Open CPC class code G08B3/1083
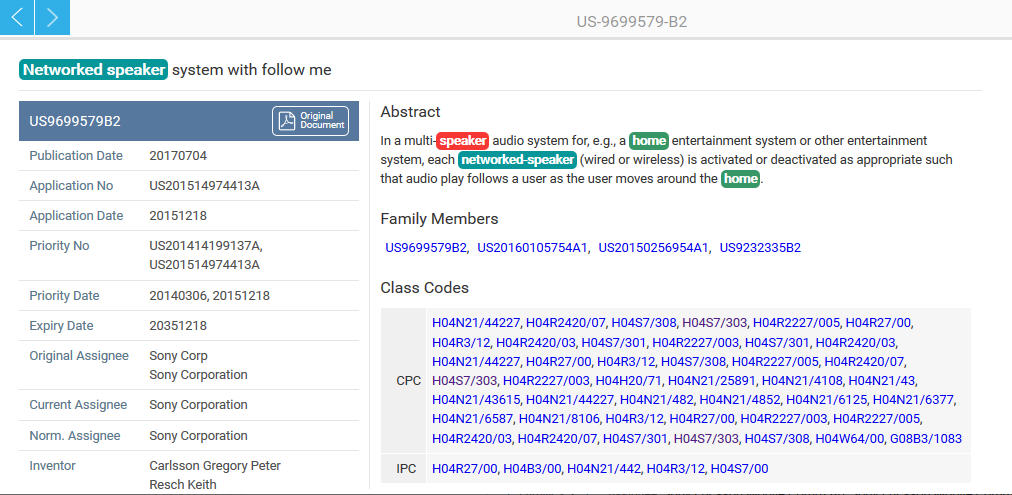The height and width of the screenshot is (495, 1012). tap(925, 438)
